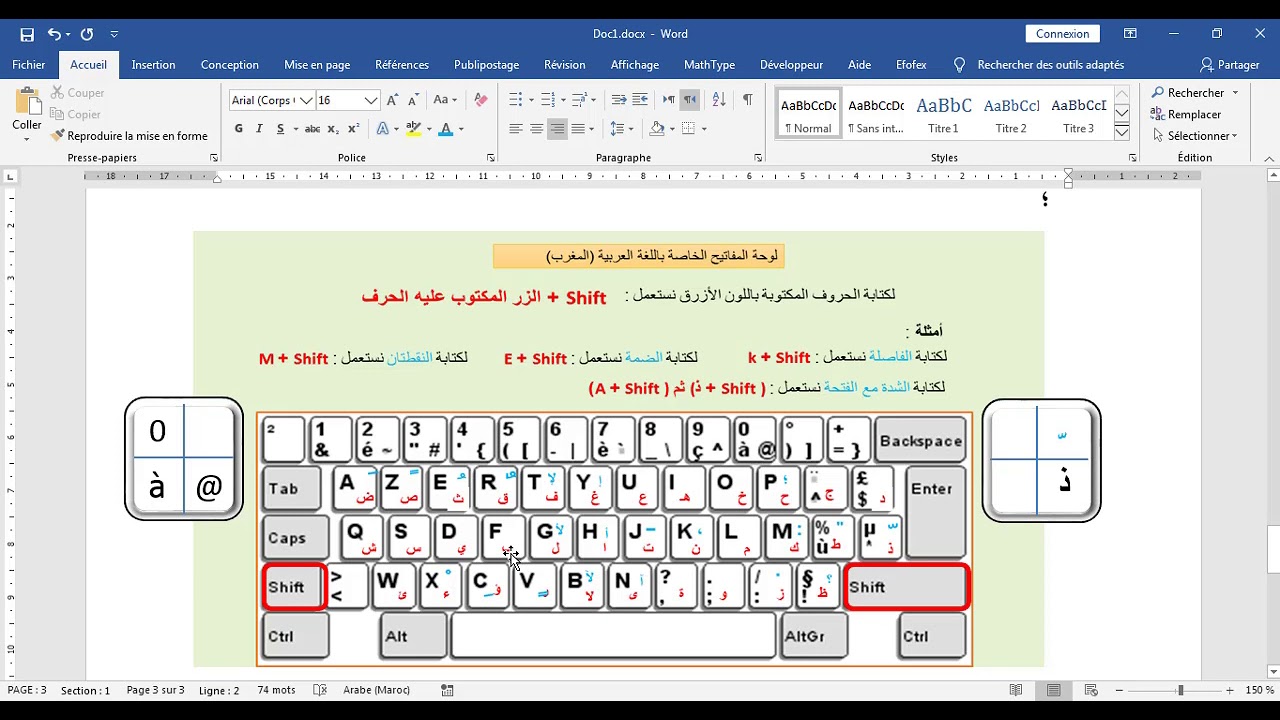Toggle show paragraph marks (¶)
The width and height of the screenshot is (1280, 720).
coord(747,100)
